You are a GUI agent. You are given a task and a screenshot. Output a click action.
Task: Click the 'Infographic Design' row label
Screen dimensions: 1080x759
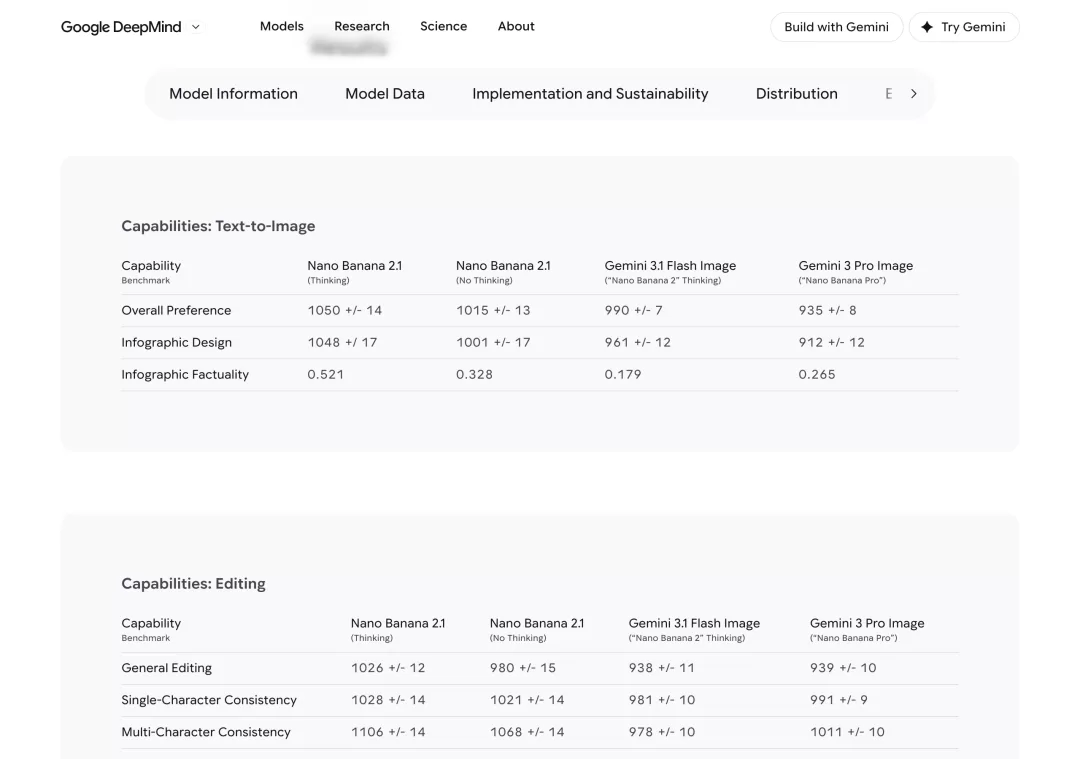[176, 342]
